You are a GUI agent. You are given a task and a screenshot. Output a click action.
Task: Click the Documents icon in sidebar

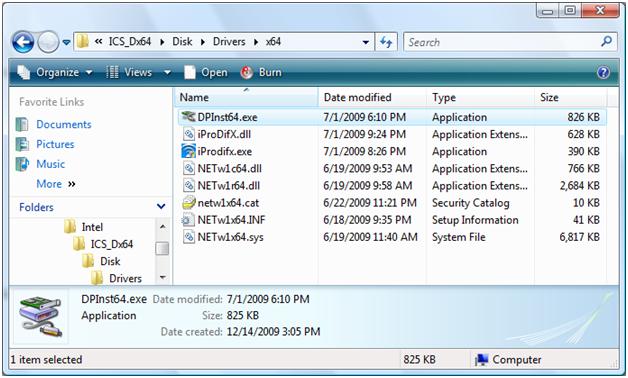[22, 125]
